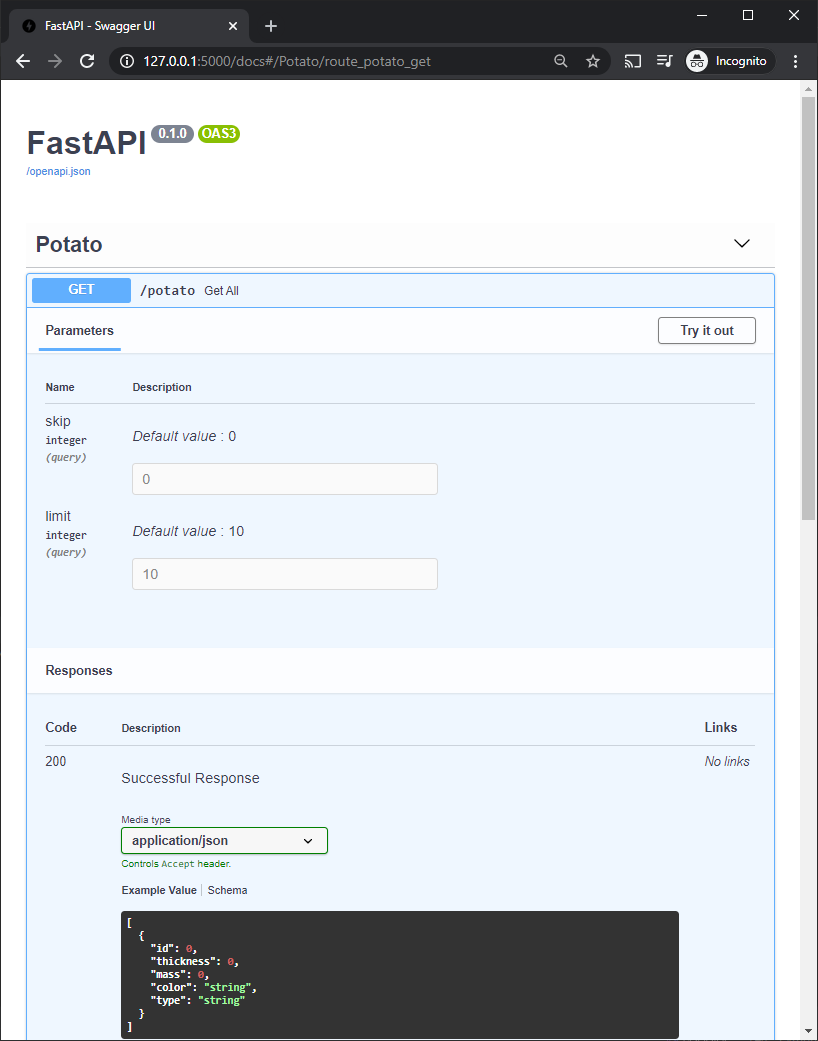
Task: Switch to the Schema tab
Action: tap(227, 890)
